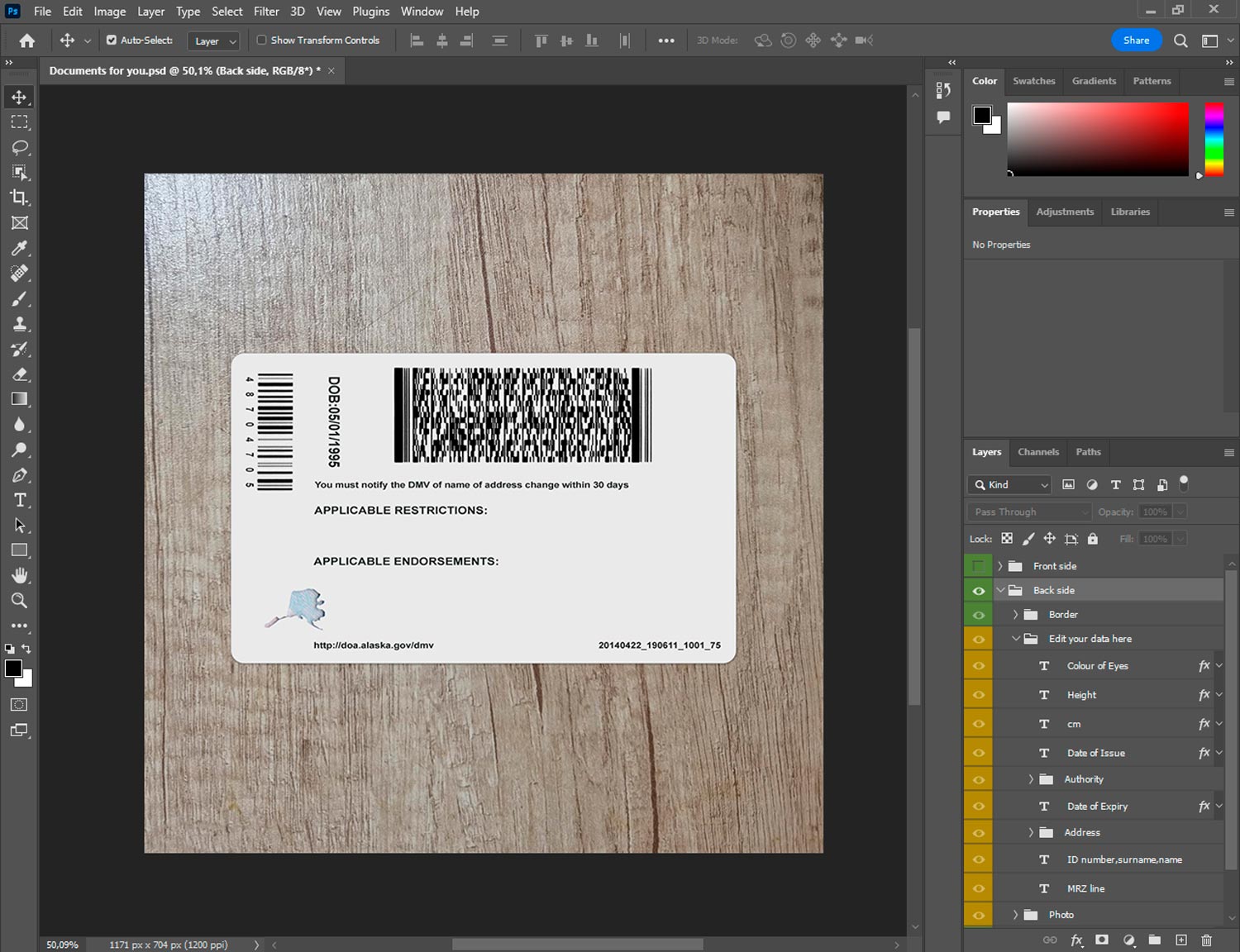Hide the Back side group
Viewport: 1240px width, 952px height.
tap(978, 591)
